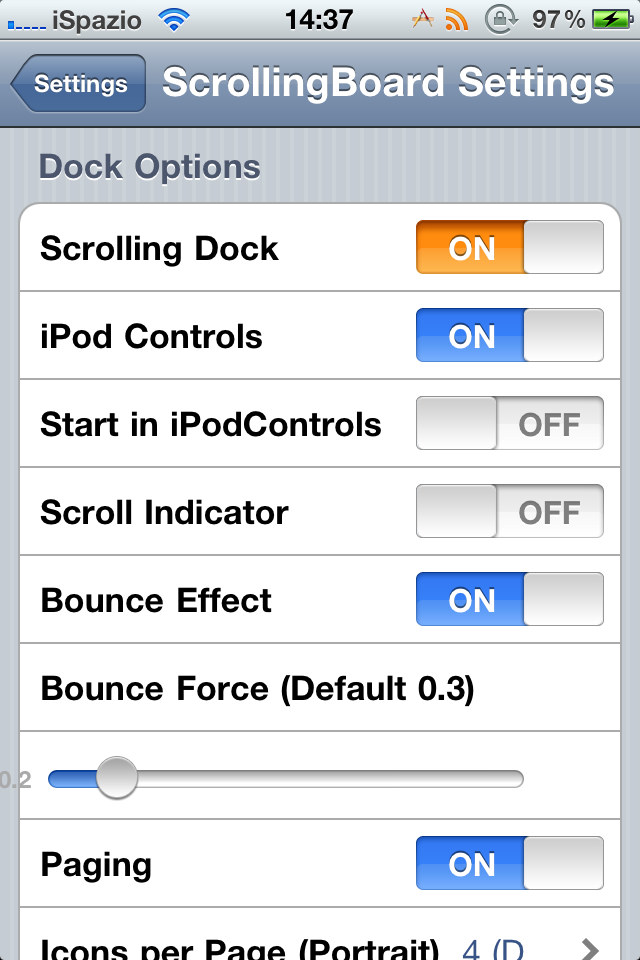
Task: Tap the Wi-Fi signal icon in status bar
Action: click(173, 19)
